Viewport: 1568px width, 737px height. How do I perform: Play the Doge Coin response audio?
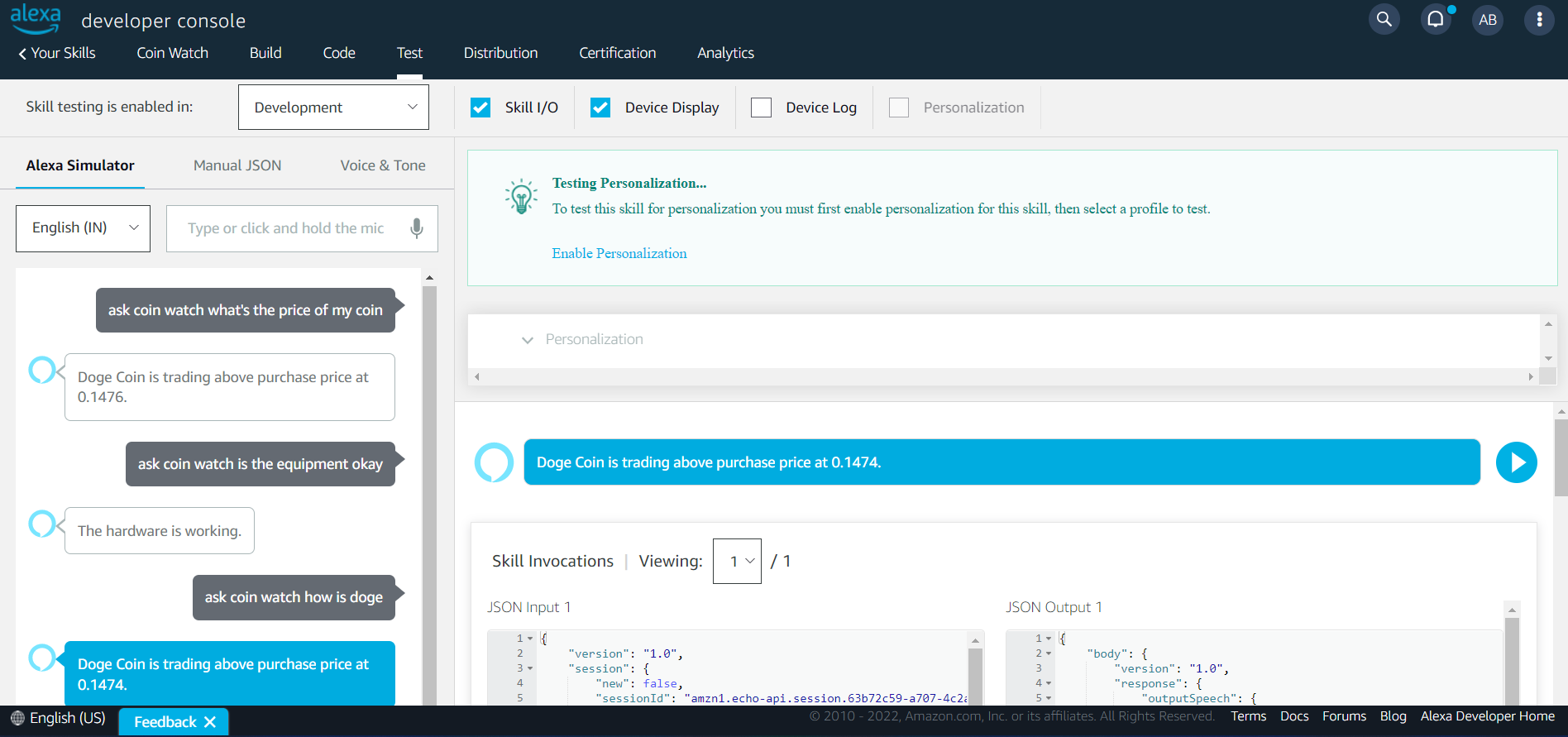tap(1517, 462)
